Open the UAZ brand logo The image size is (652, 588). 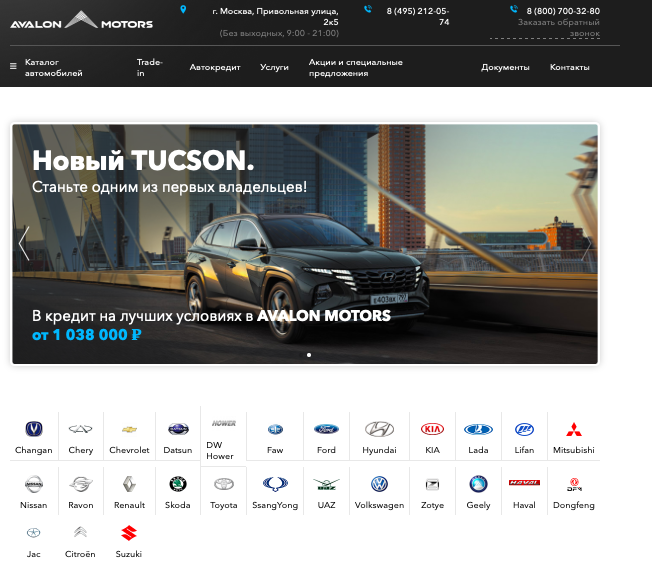click(x=326, y=484)
